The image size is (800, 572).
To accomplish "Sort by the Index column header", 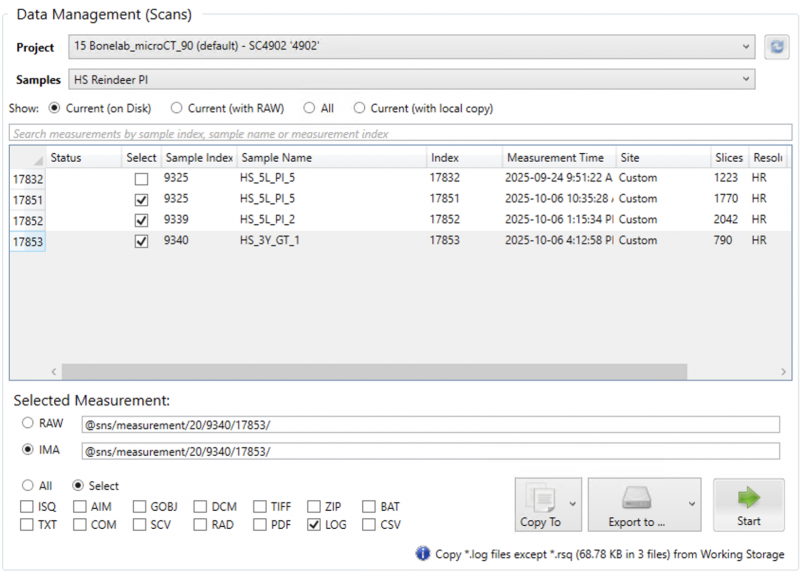I will [464, 158].
